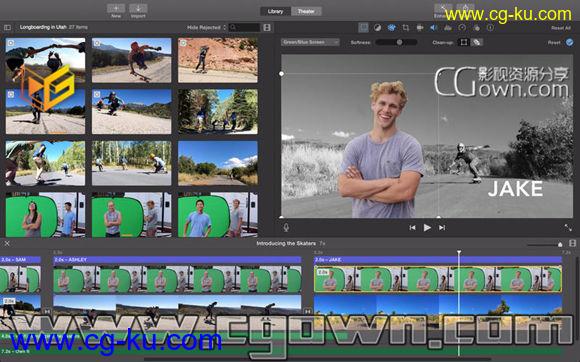Click the Longboarding in Utah event title
The height and width of the screenshot is (362, 580).
[43, 27]
